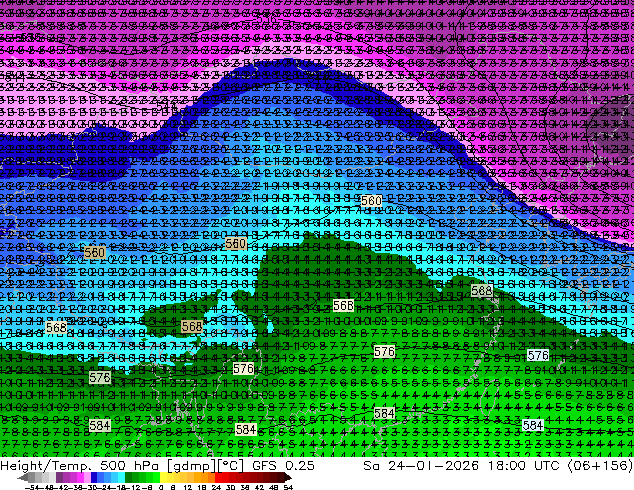Click the '0' label under the legend
Image resolution: width=634 pixels, height=490 pixels.
tap(161, 487)
